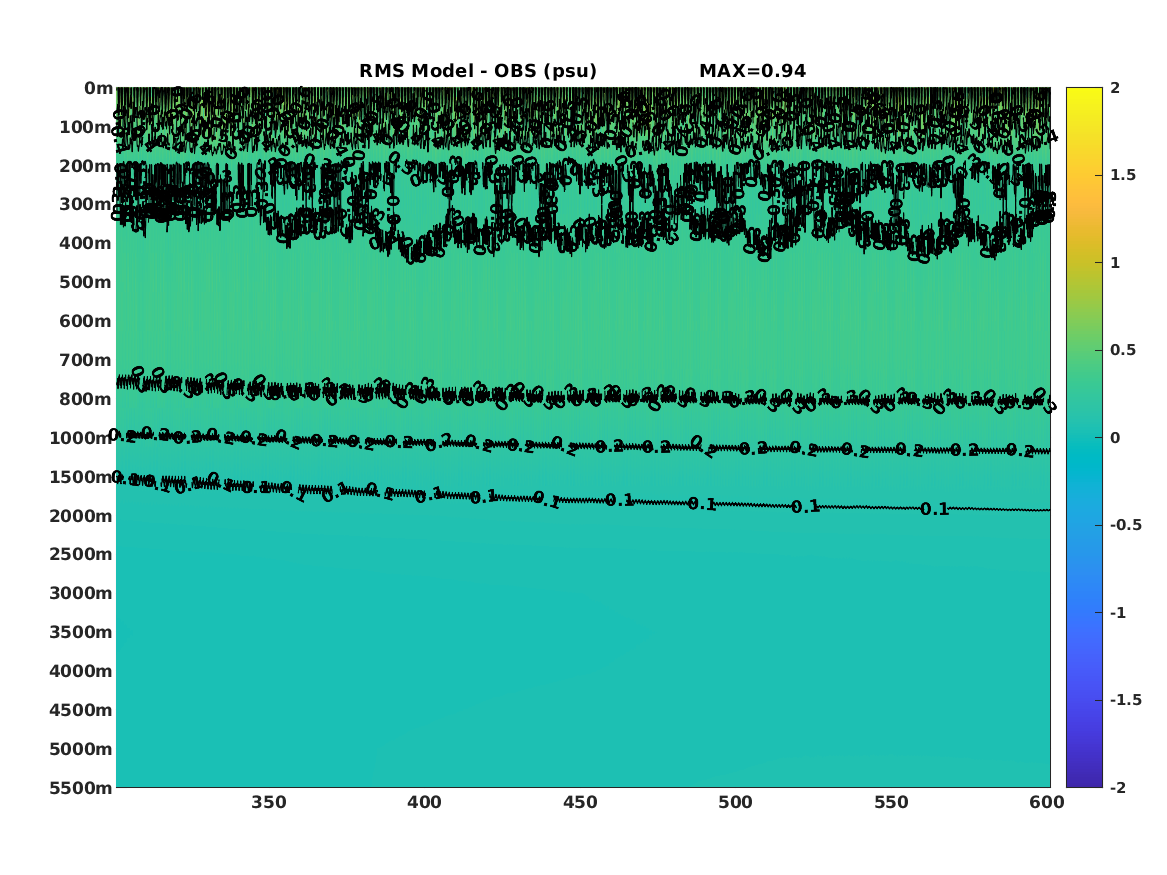
Task: Select the '4500m' depth tick label
Action: tap(80, 710)
